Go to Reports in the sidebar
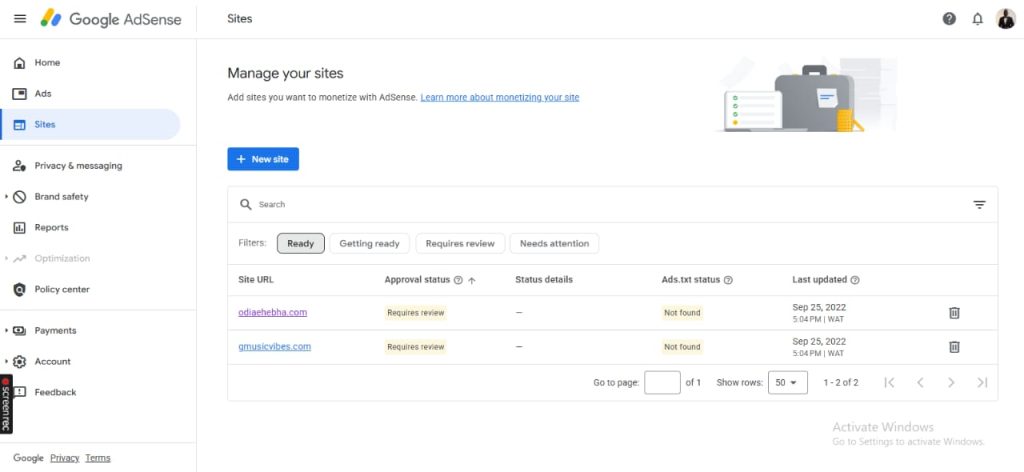This screenshot has width=1024, height=472. coord(51,228)
